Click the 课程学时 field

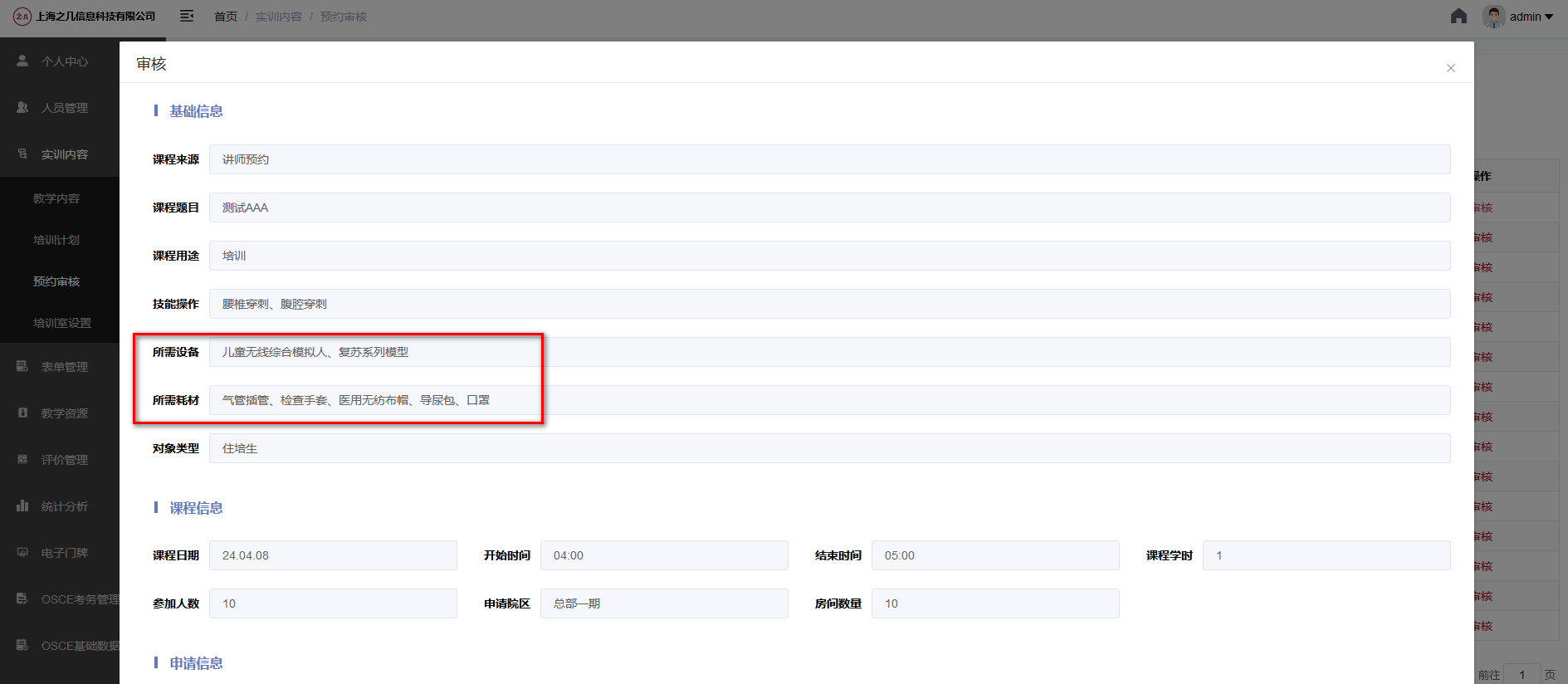point(1326,555)
